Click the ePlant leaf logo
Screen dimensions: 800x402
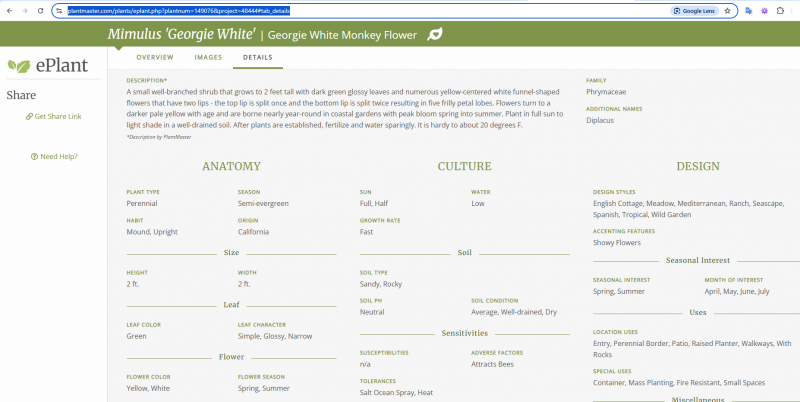[18, 66]
